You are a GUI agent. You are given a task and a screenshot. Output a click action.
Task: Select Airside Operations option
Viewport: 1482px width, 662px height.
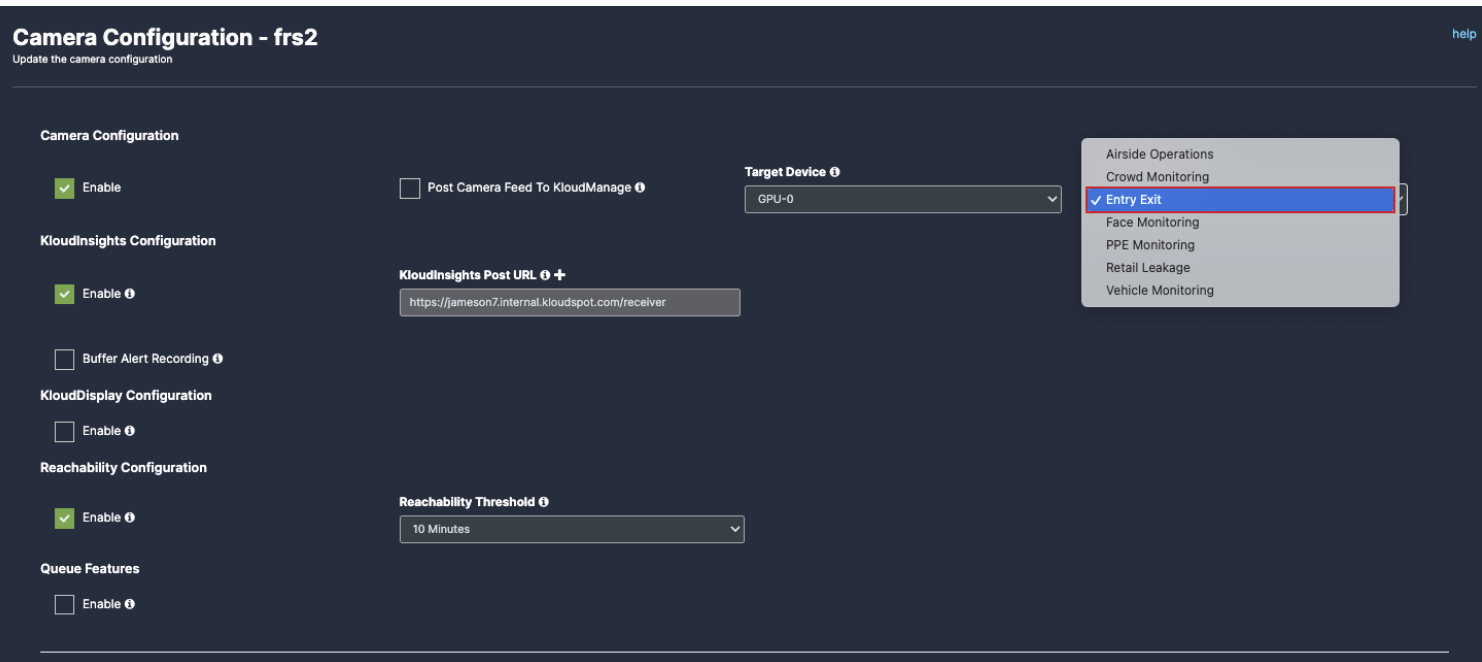point(1240,154)
